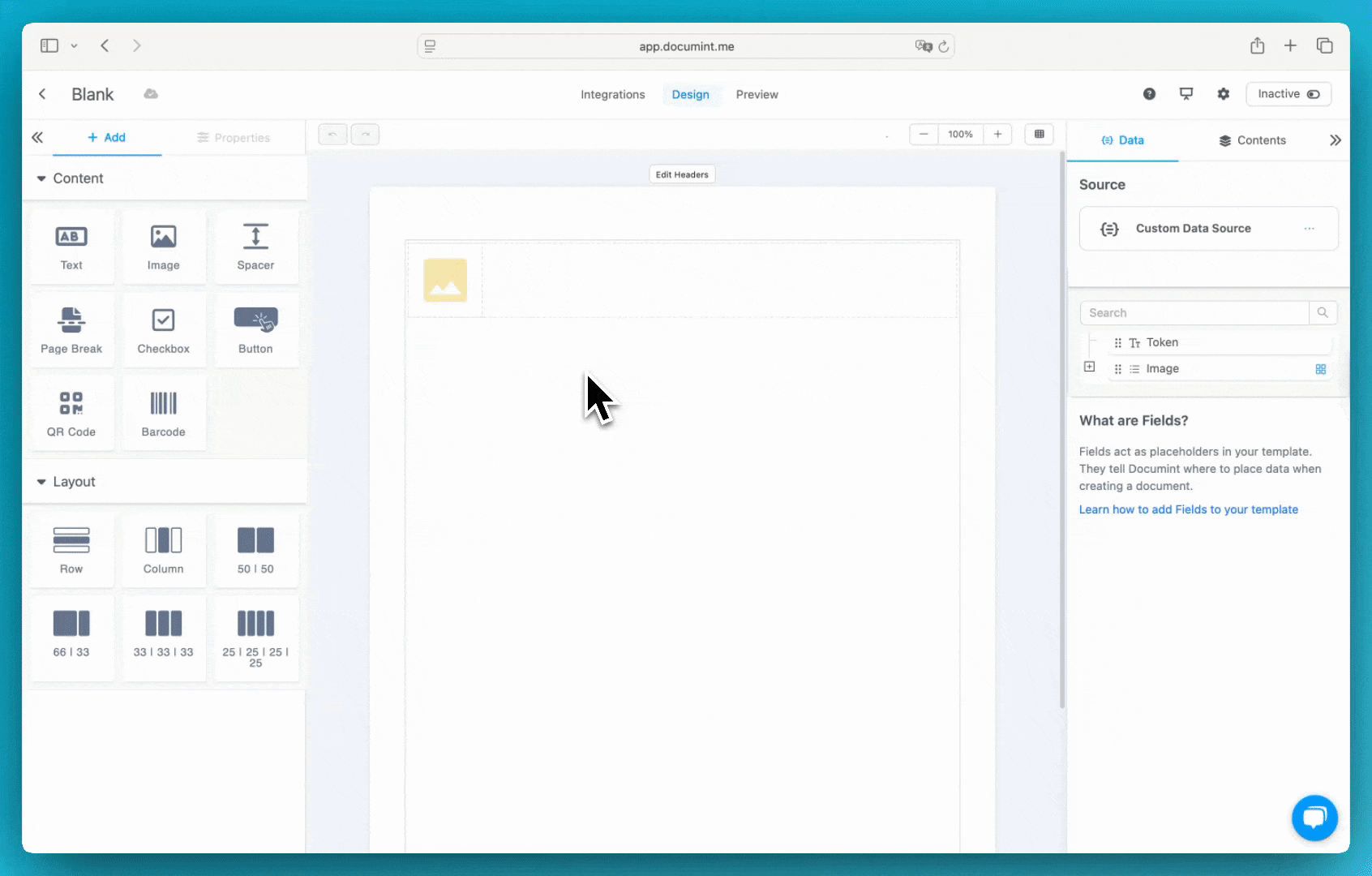Increase zoom with the plus button

997,134
